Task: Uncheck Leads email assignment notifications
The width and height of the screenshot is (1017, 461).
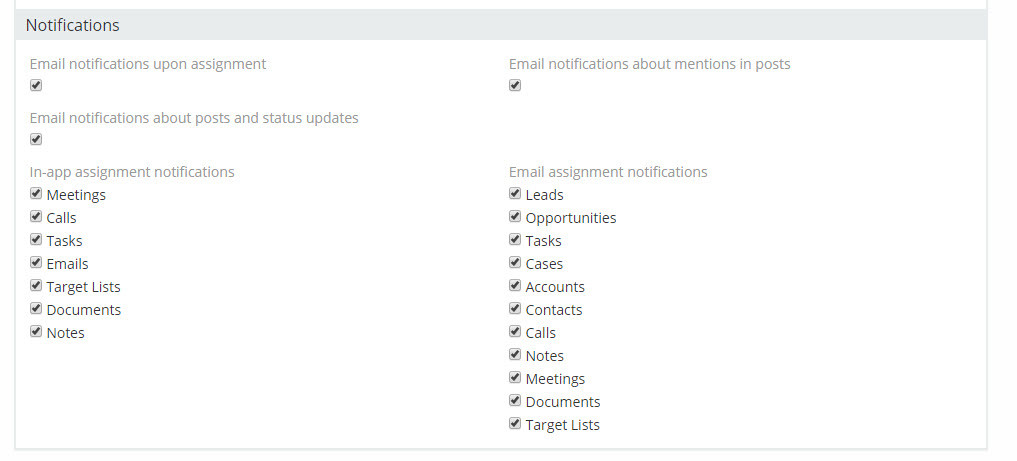Action: pos(515,194)
